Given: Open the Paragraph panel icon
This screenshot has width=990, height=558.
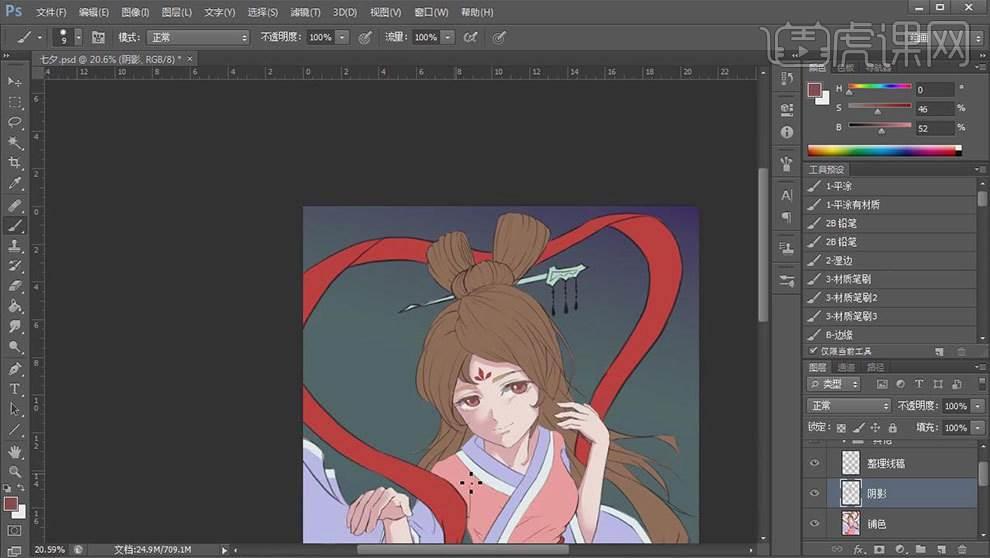Looking at the screenshot, I should point(787,217).
